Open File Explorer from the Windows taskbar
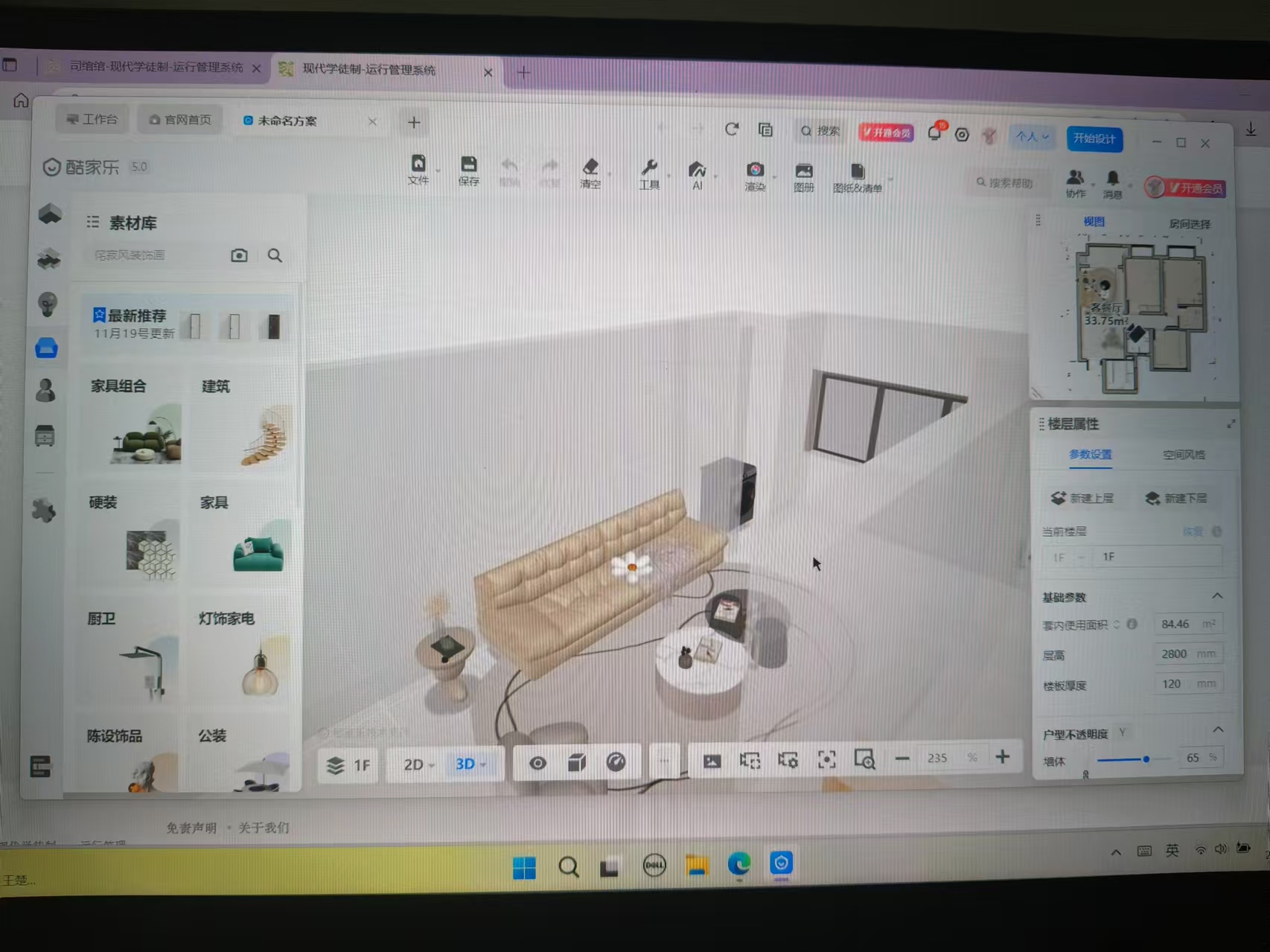 [697, 865]
